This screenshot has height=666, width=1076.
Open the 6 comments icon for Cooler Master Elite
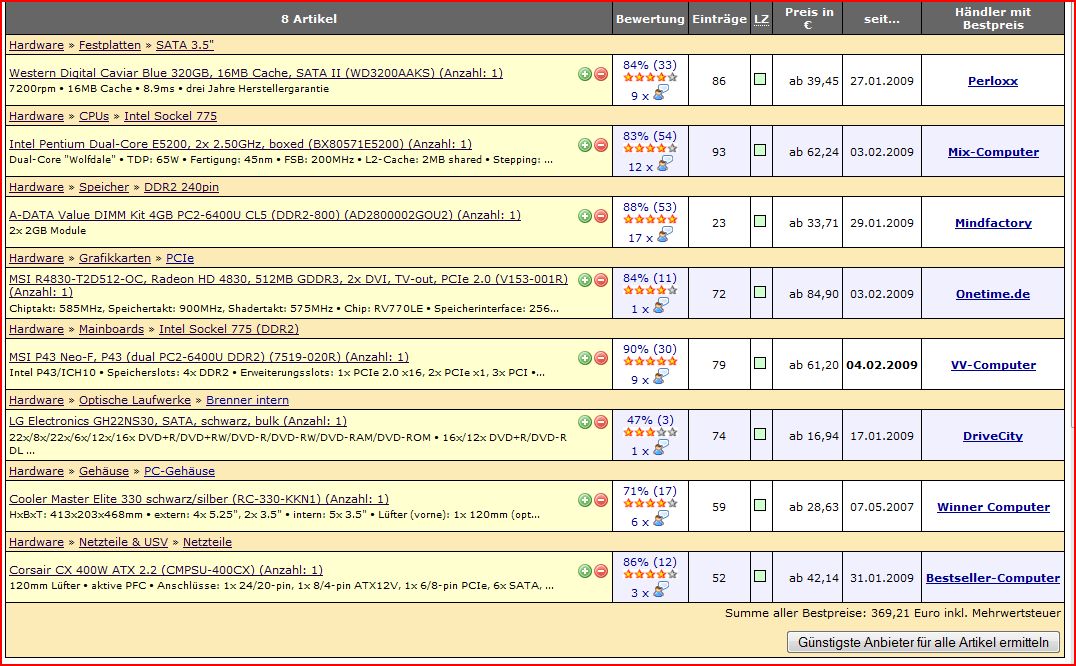point(661,519)
